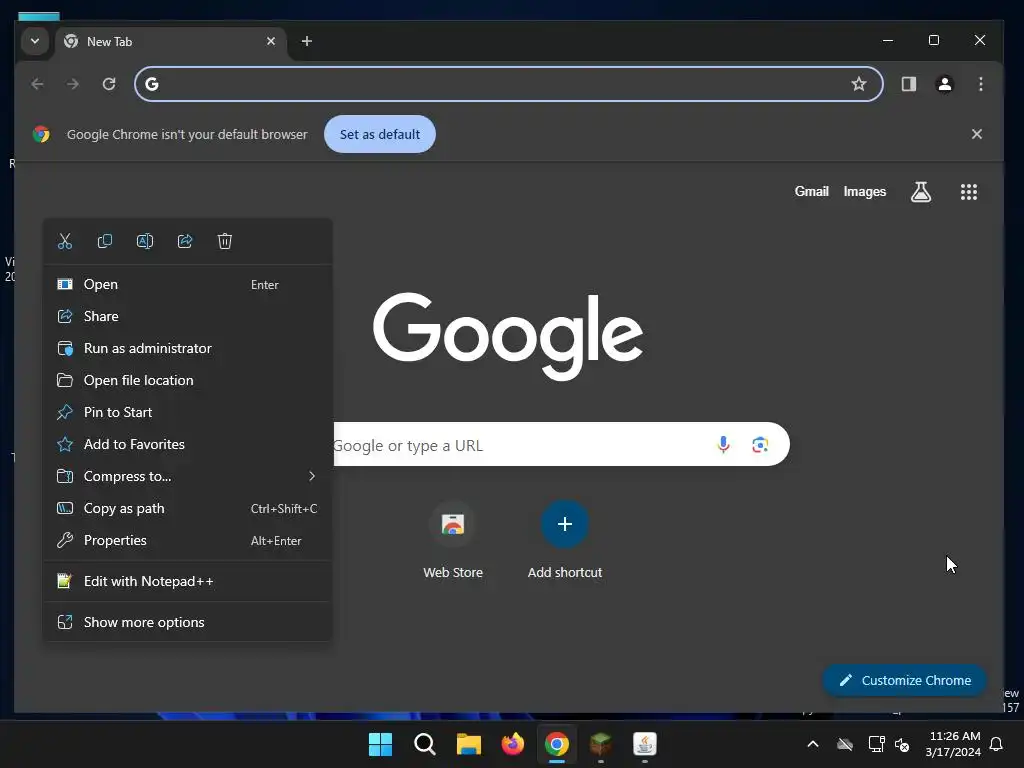
Task: Cut using the scissors icon in context menu
Action: pyautogui.click(x=65, y=242)
